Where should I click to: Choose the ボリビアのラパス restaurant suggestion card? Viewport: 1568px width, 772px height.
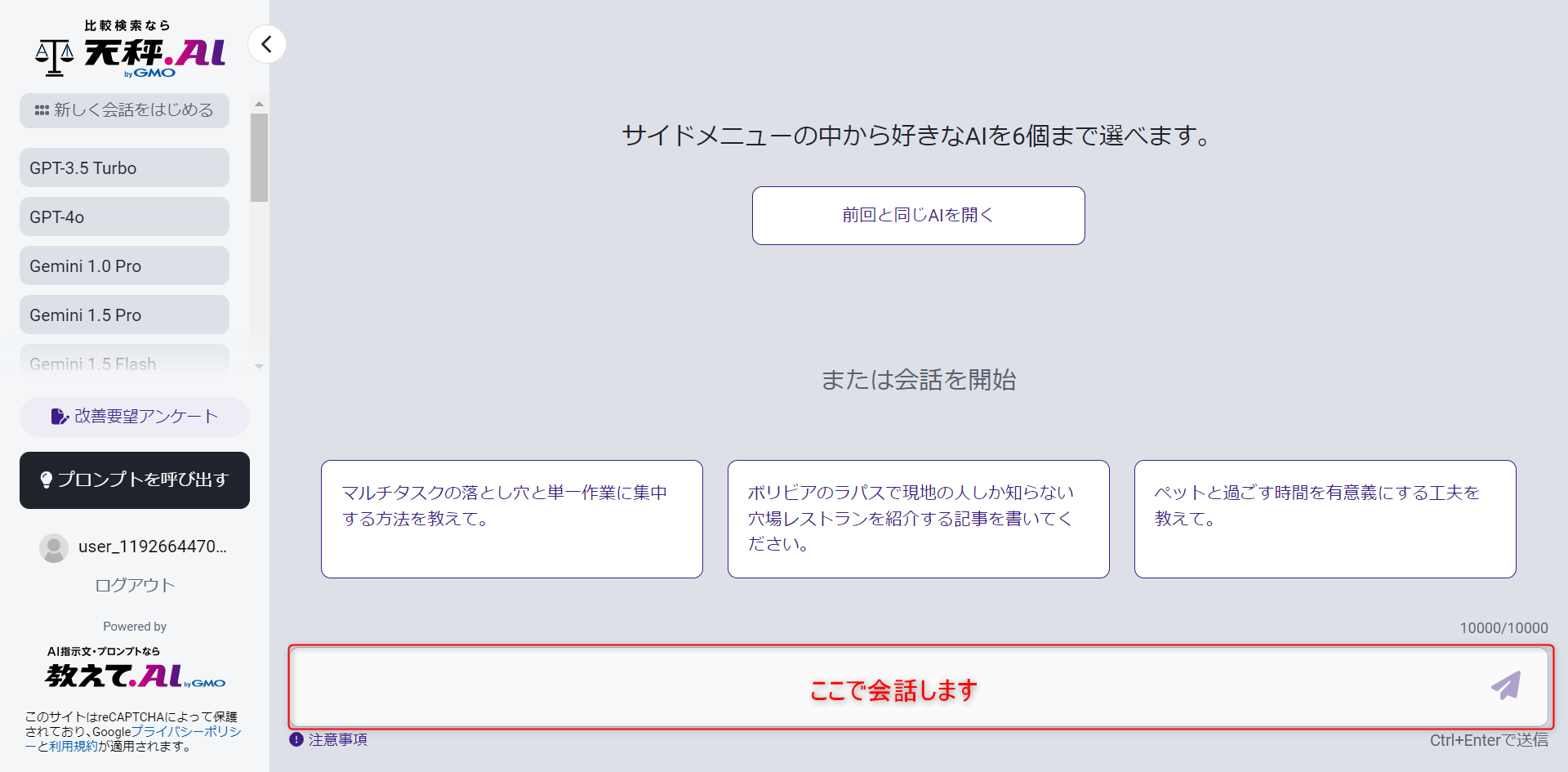click(918, 519)
